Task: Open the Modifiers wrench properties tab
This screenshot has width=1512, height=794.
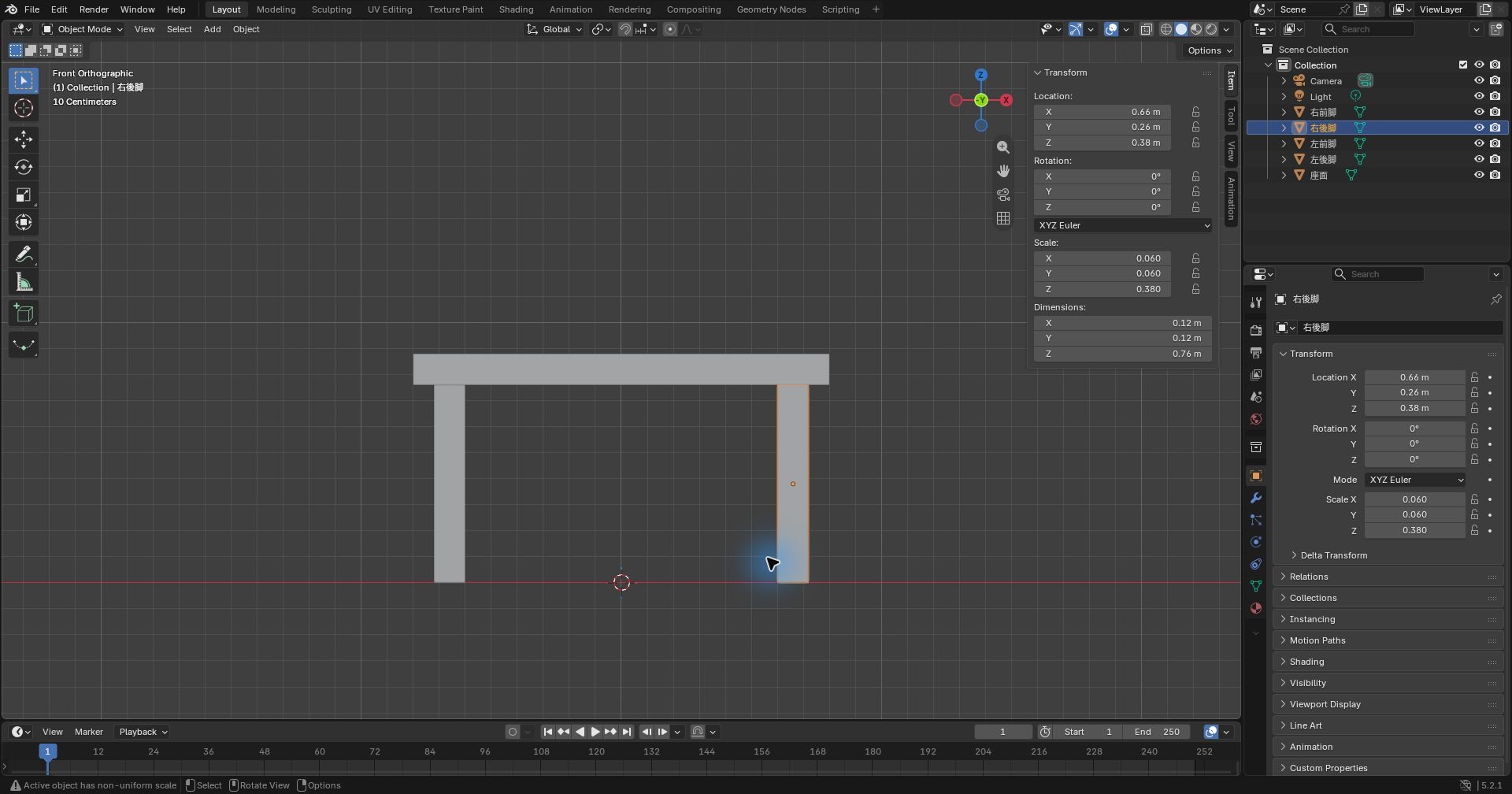Action: [x=1256, y=498]
